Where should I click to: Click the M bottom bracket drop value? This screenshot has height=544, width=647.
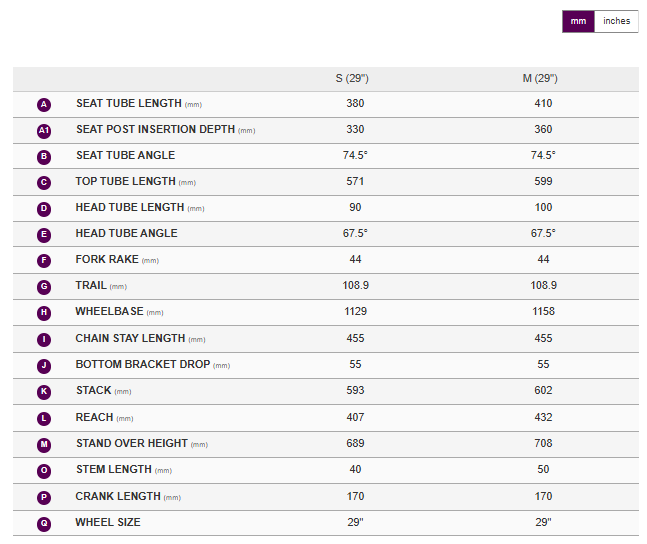tap(543, 365)
